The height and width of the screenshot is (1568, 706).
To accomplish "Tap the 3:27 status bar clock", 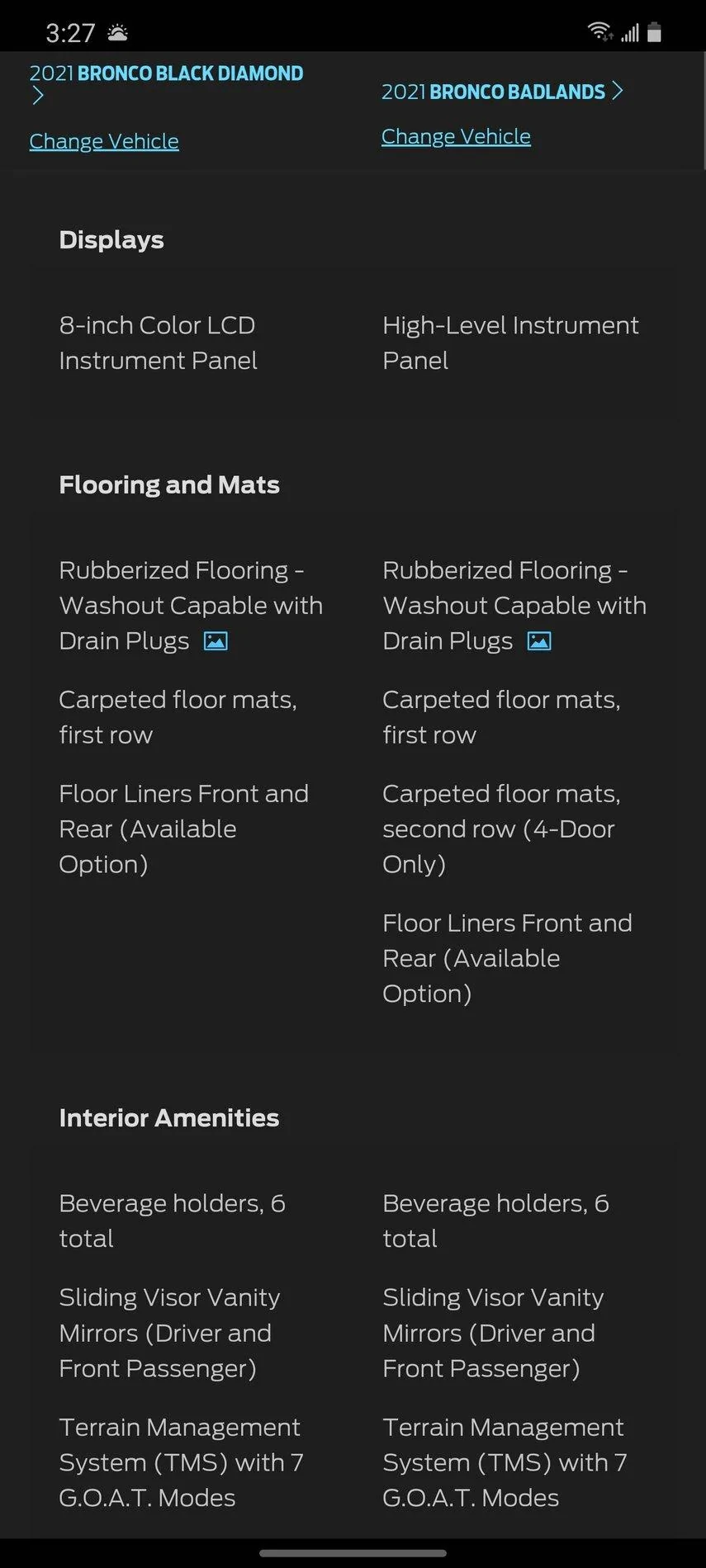I will [x=70, y=33].
